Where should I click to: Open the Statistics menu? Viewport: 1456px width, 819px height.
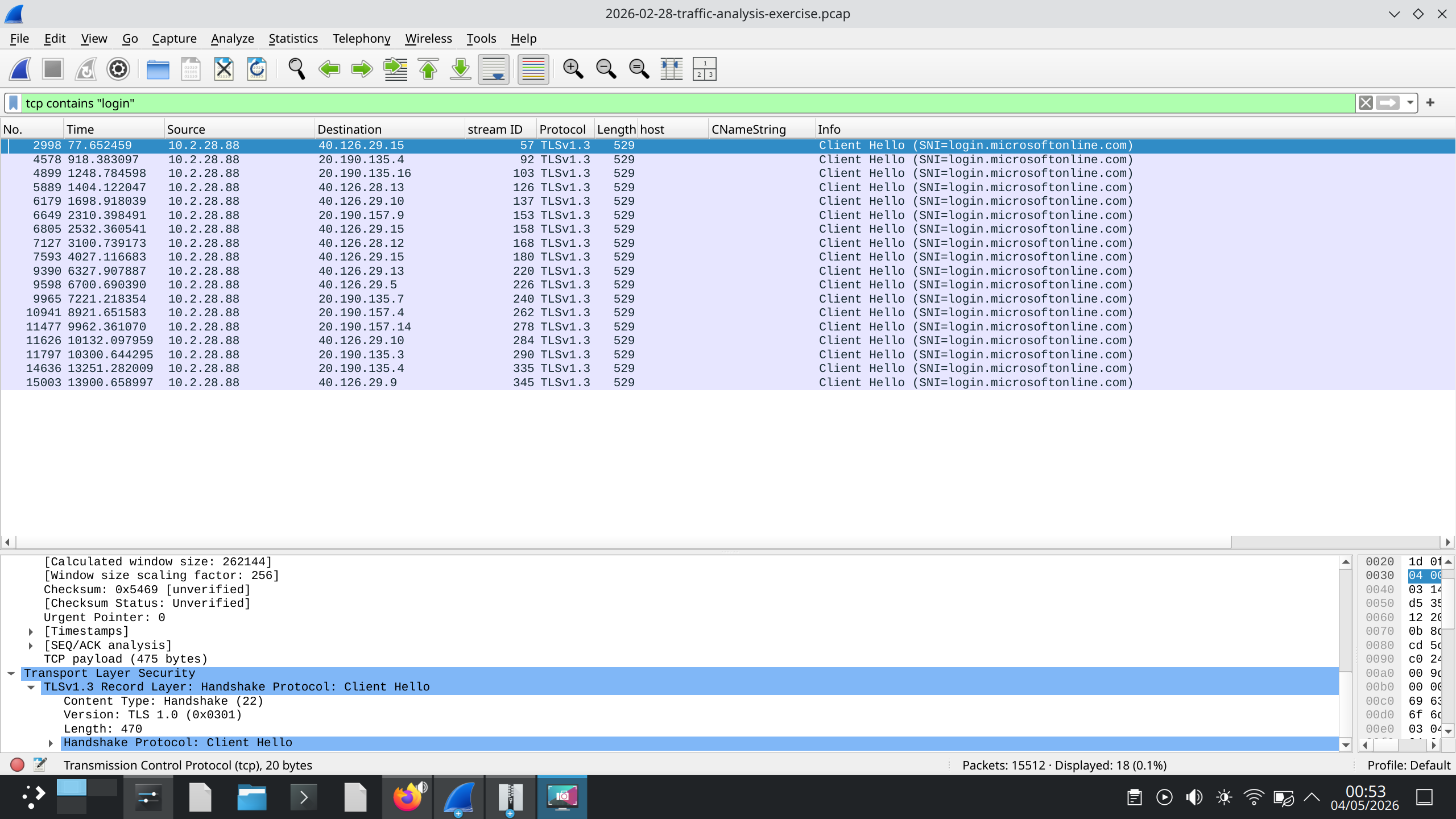[293, 38]
